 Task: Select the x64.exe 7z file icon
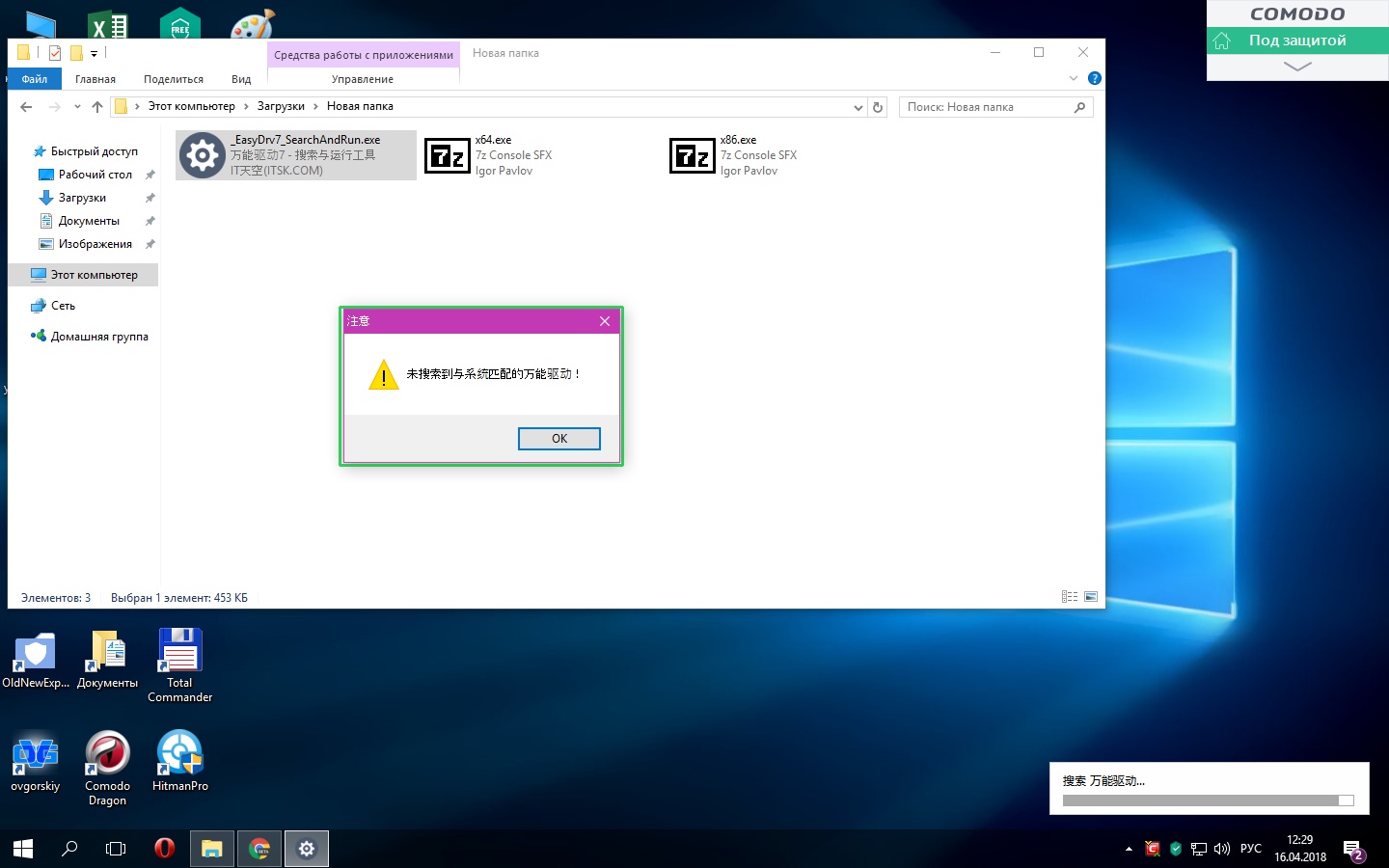pyautogui.click(x=448, y=155)
